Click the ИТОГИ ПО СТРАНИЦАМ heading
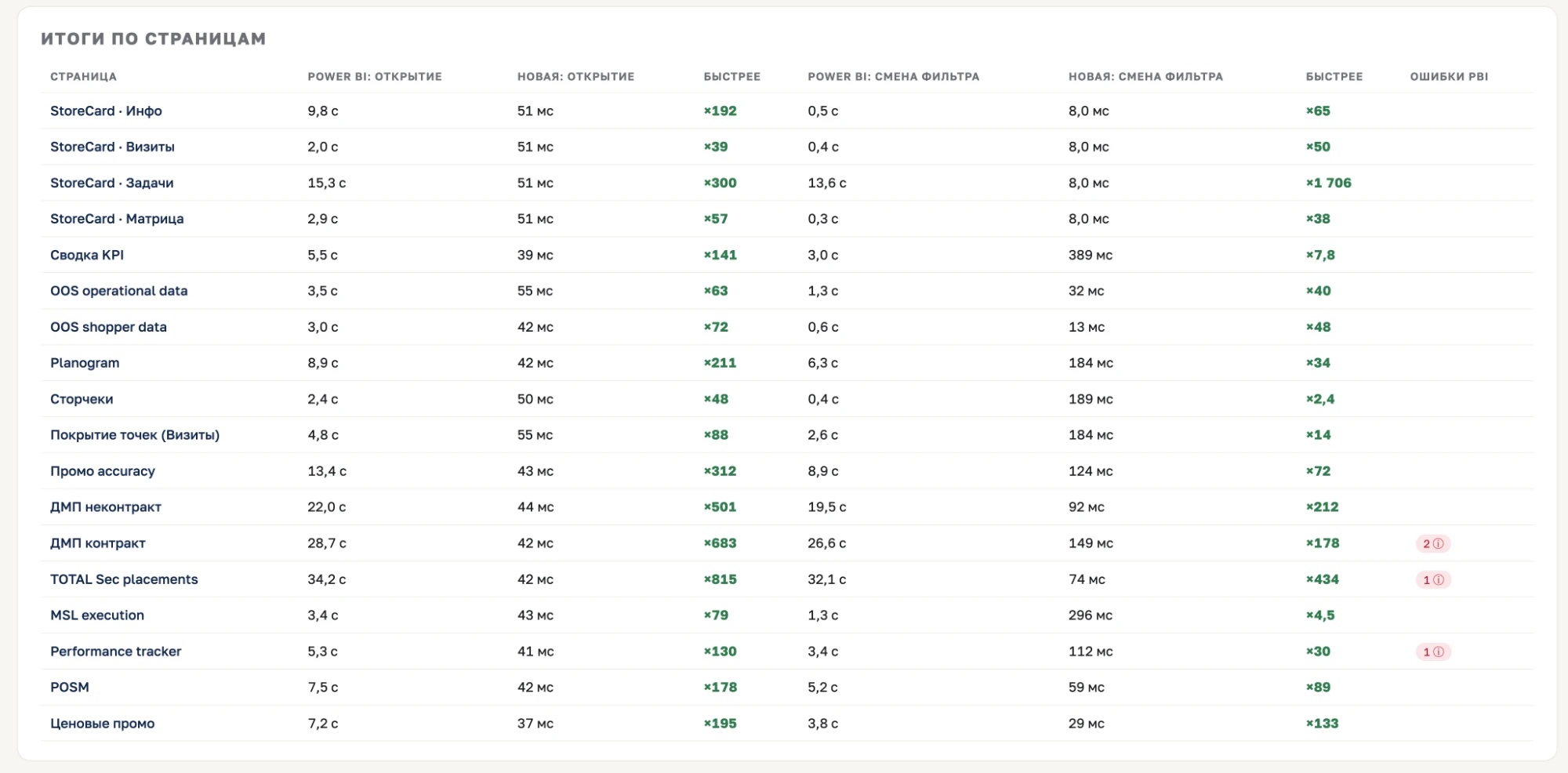 (x=154, y=38)
